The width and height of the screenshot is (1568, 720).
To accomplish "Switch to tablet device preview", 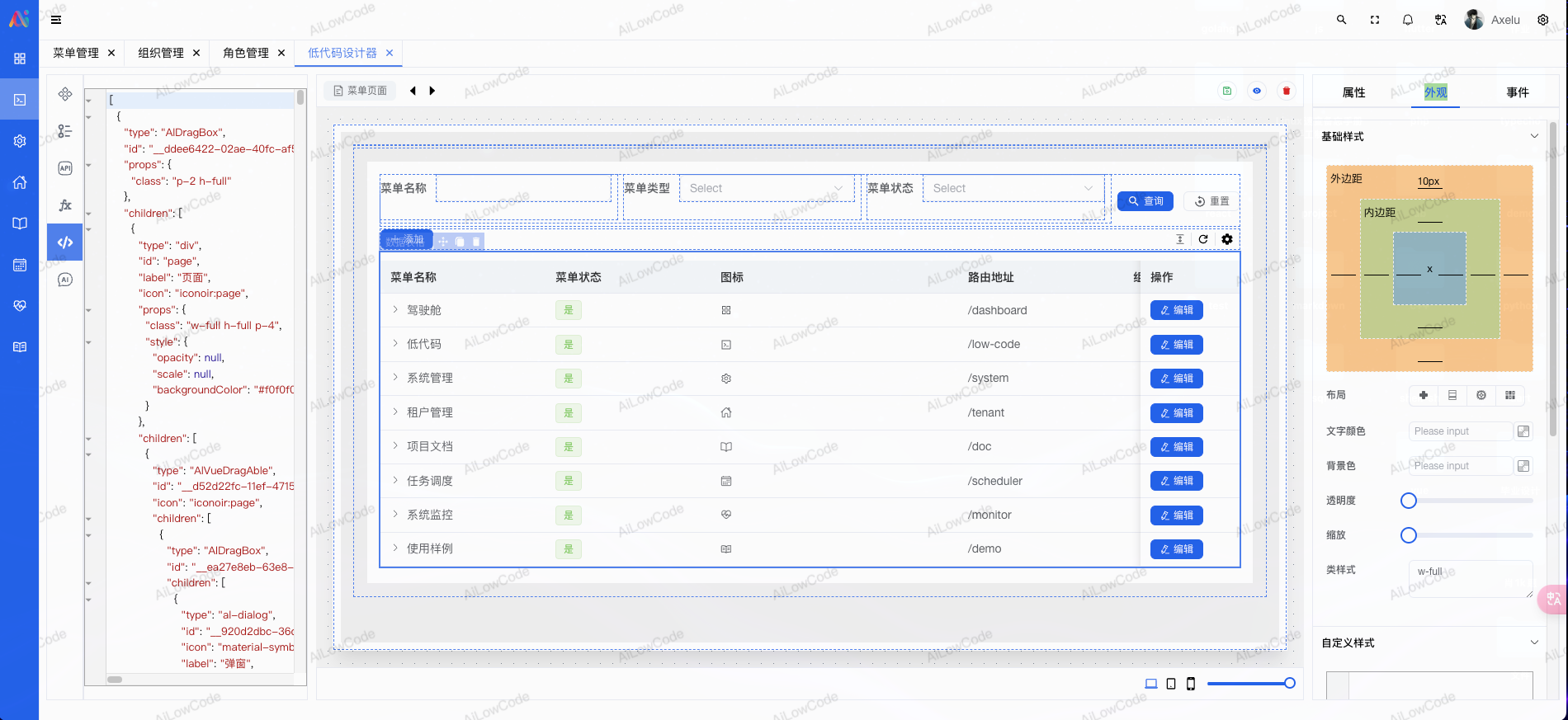I will (x=1171, y=684).
